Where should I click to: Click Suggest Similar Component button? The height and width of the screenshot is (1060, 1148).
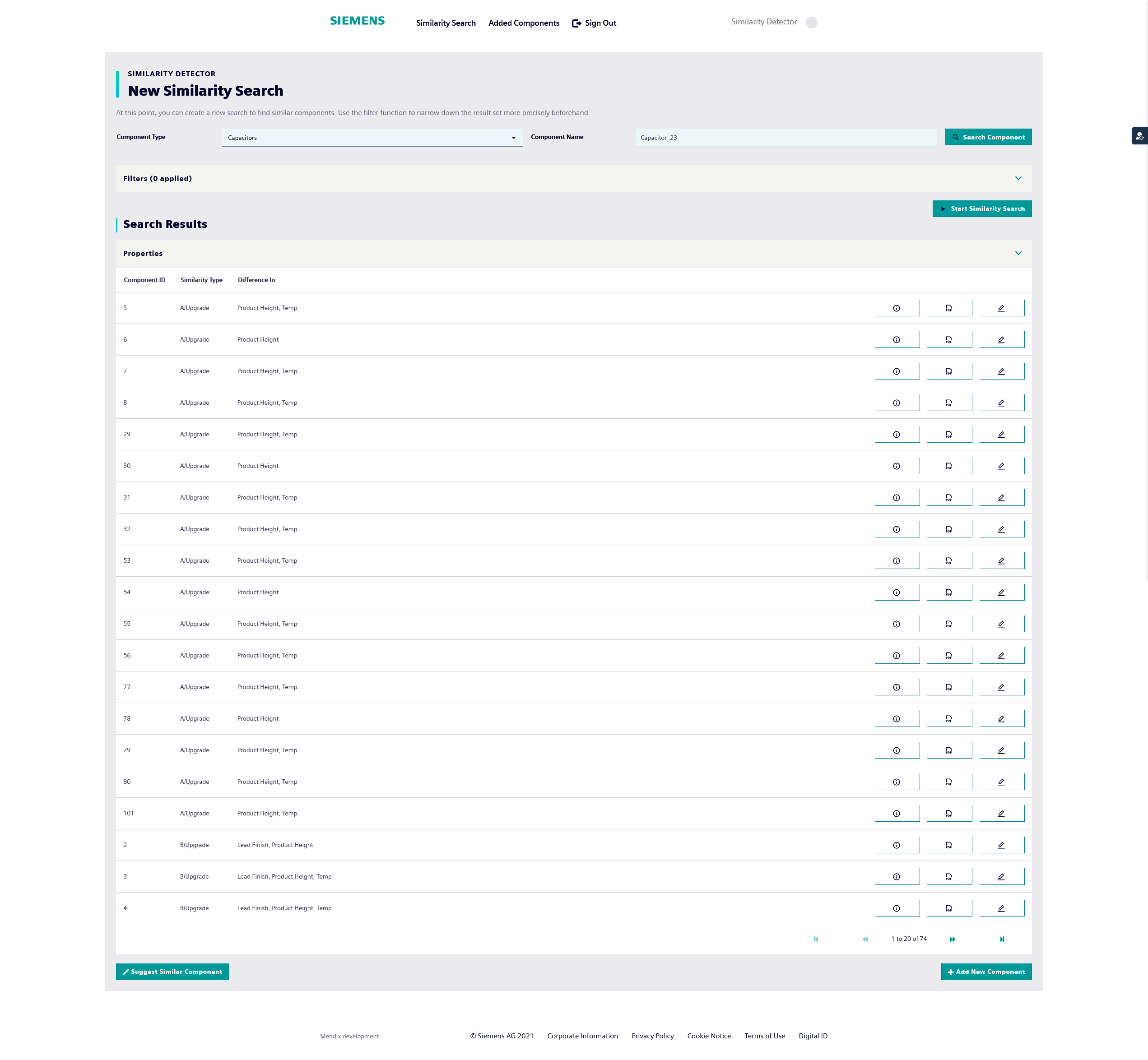[172, 972]
